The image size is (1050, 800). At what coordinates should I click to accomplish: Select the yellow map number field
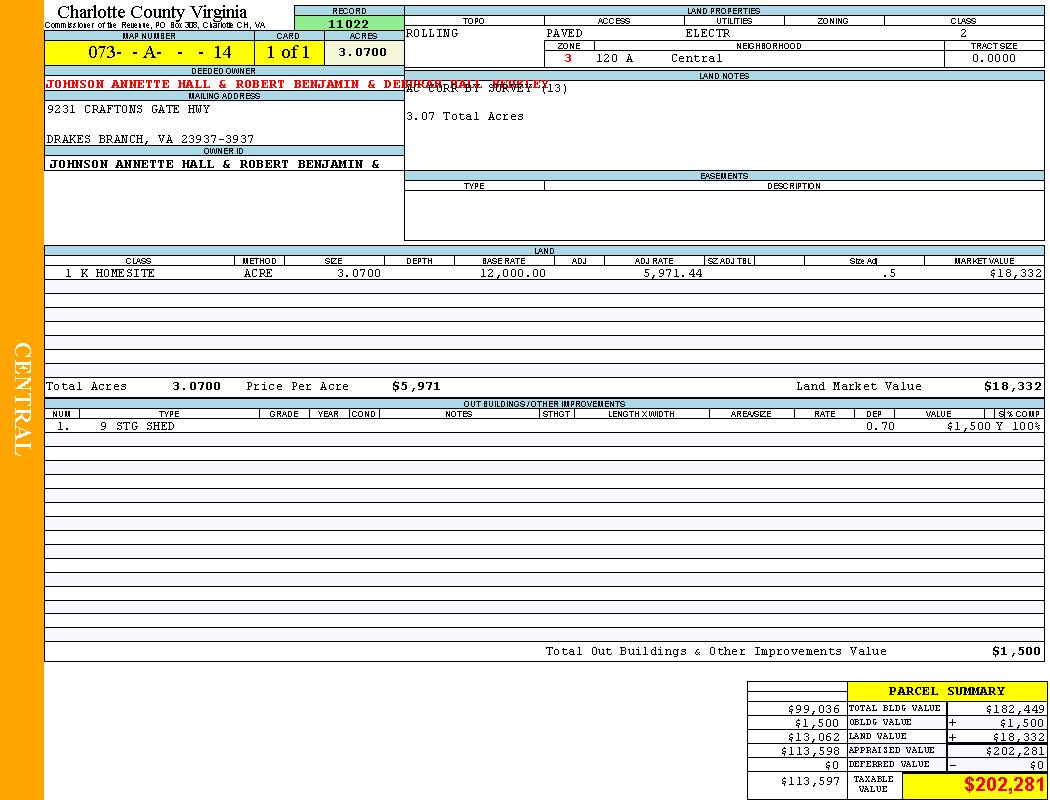pos(149,53)
